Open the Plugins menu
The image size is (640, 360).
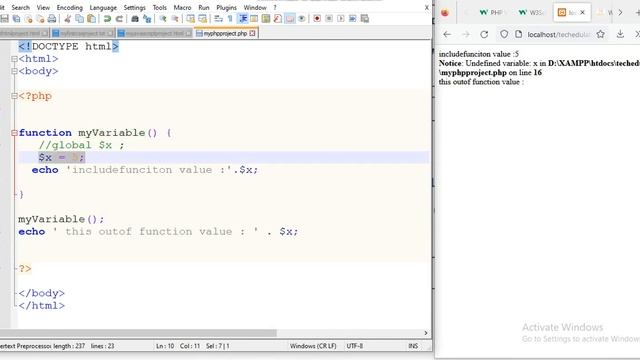coord(226,7)
